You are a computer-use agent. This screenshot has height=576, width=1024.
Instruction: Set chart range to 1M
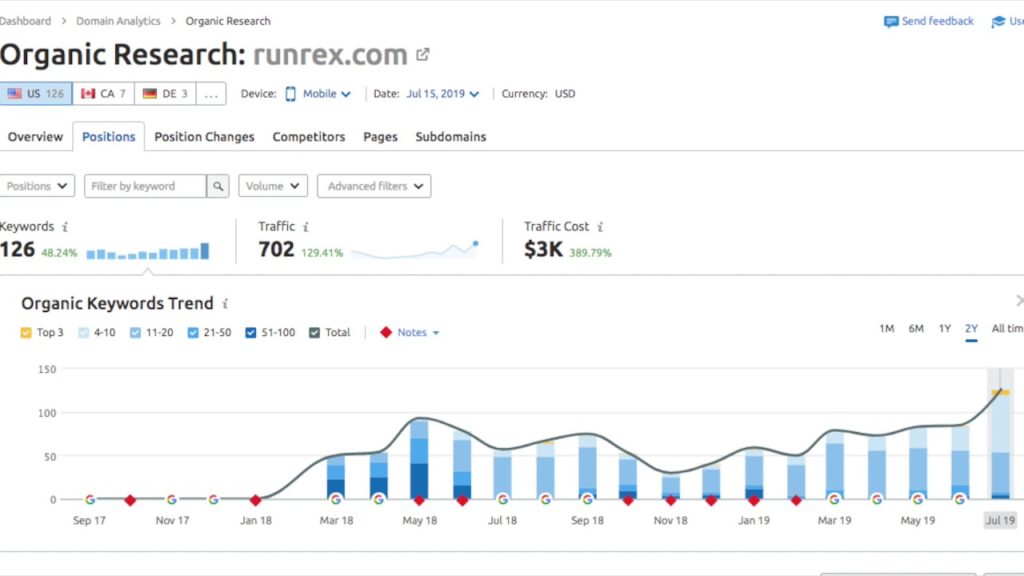(886, 328)
